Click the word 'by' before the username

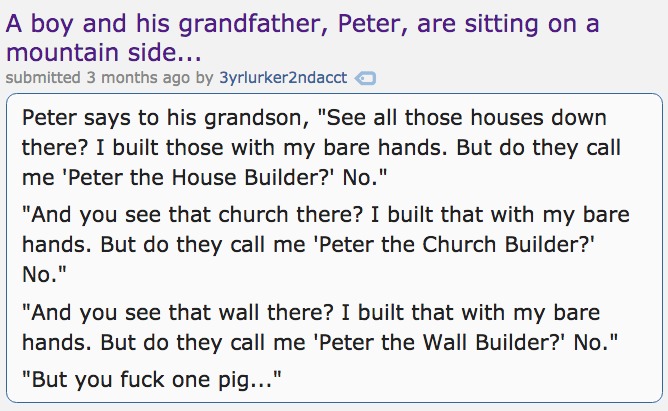pos(204,78)
